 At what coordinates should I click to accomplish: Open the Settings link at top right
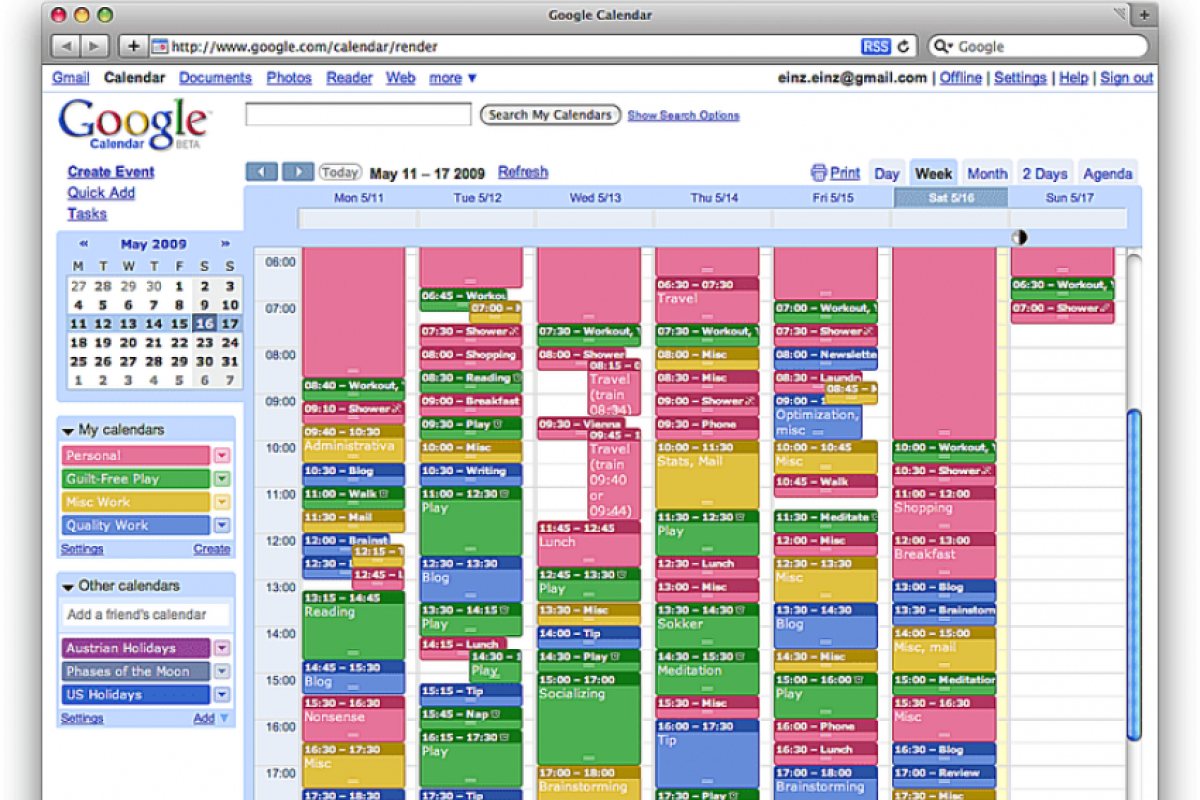tap(1020, 78)
